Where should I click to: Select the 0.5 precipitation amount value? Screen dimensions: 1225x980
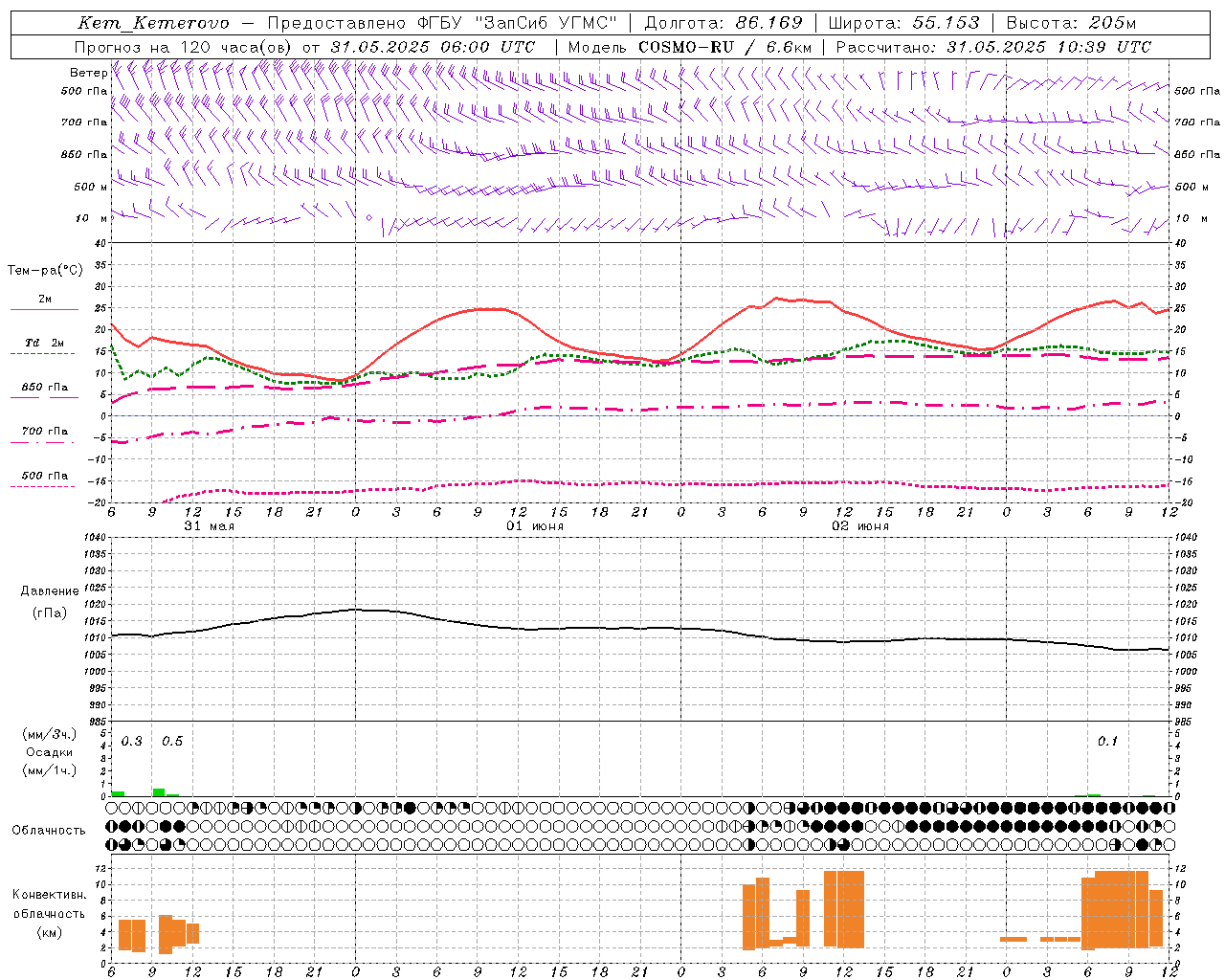pos(172,742)
